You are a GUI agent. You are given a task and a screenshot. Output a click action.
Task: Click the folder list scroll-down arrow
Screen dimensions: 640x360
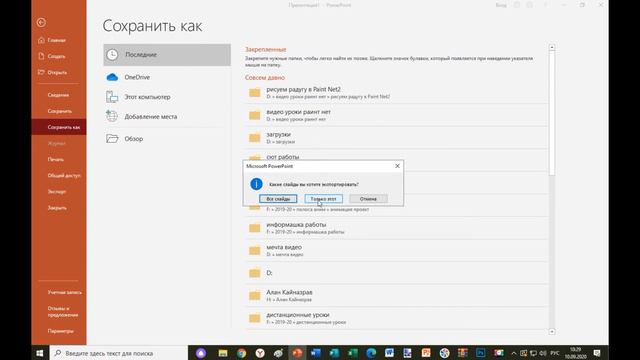552,331
